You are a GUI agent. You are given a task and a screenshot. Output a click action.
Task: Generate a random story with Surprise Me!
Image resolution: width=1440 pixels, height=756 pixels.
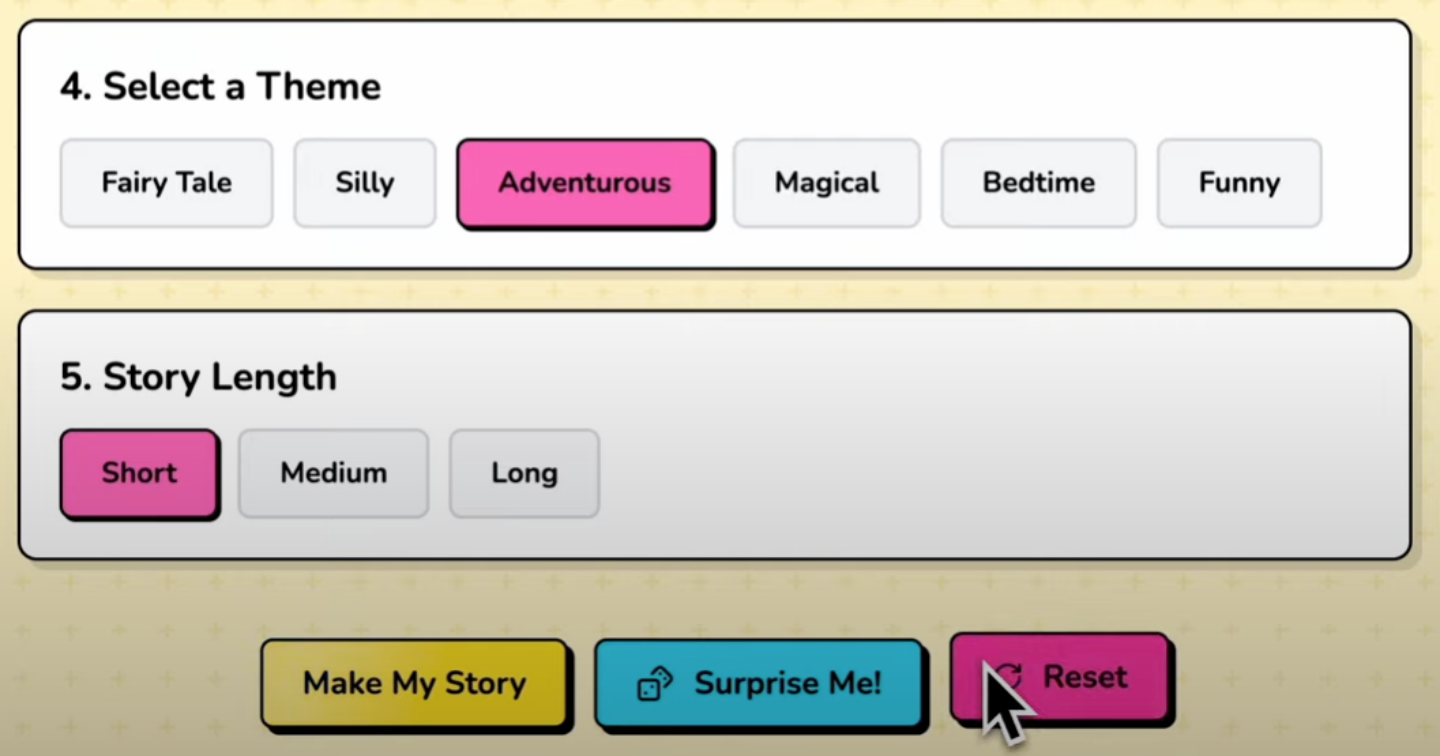(759, 683)
